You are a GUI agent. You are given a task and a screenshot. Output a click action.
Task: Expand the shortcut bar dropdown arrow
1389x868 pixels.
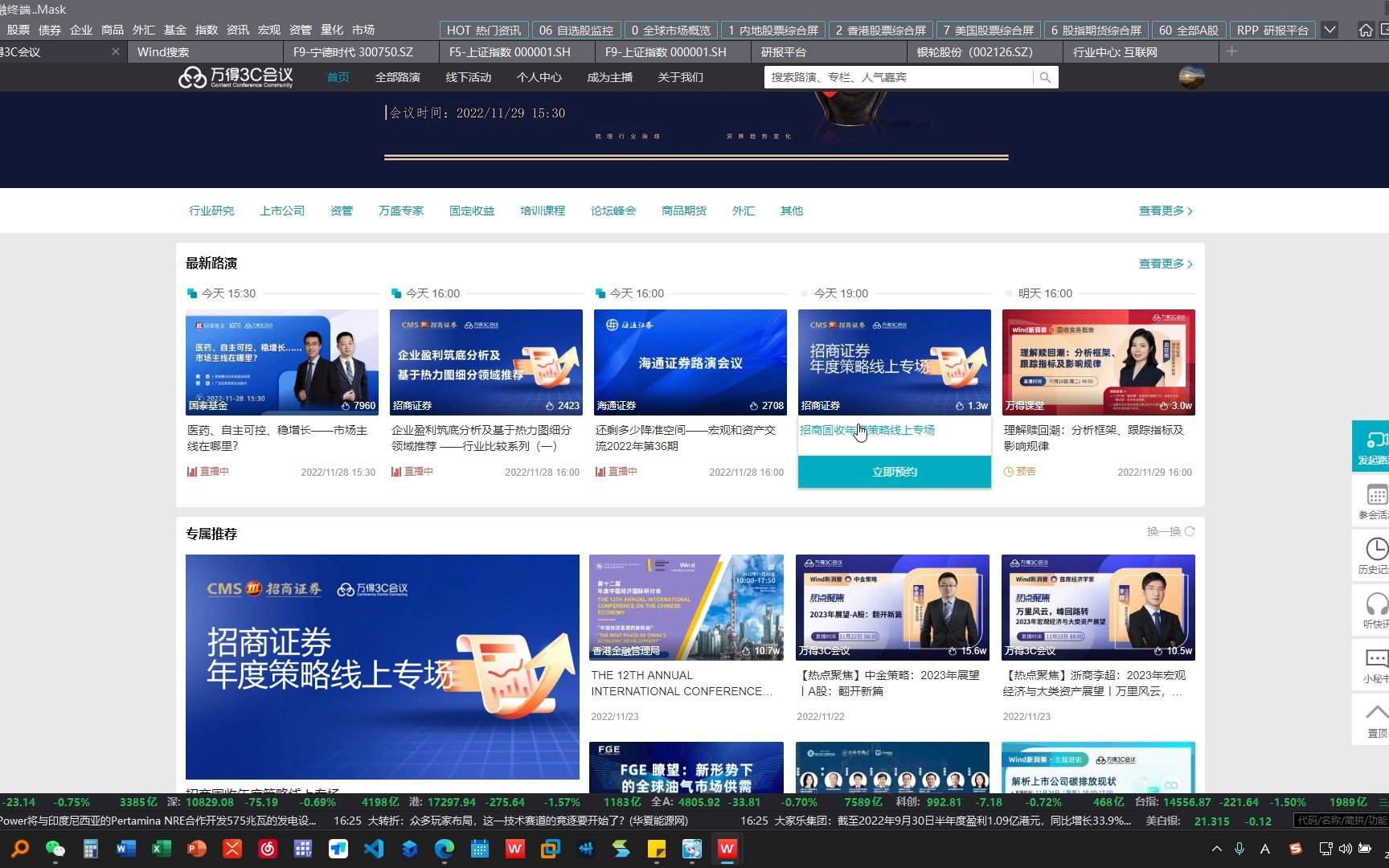coord(1330,30)
